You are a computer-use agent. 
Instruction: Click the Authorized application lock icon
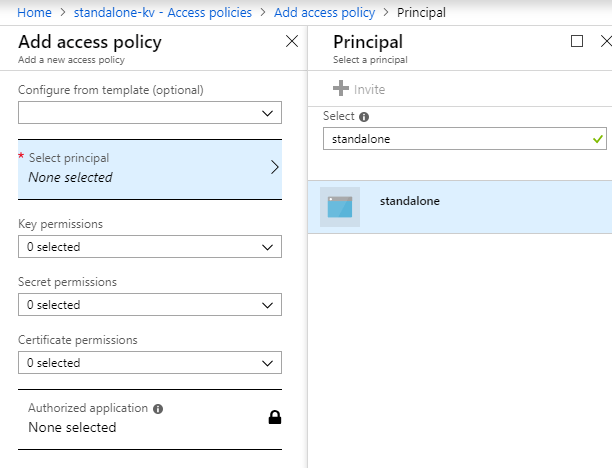pyautogui.click(x=275, y=417)
